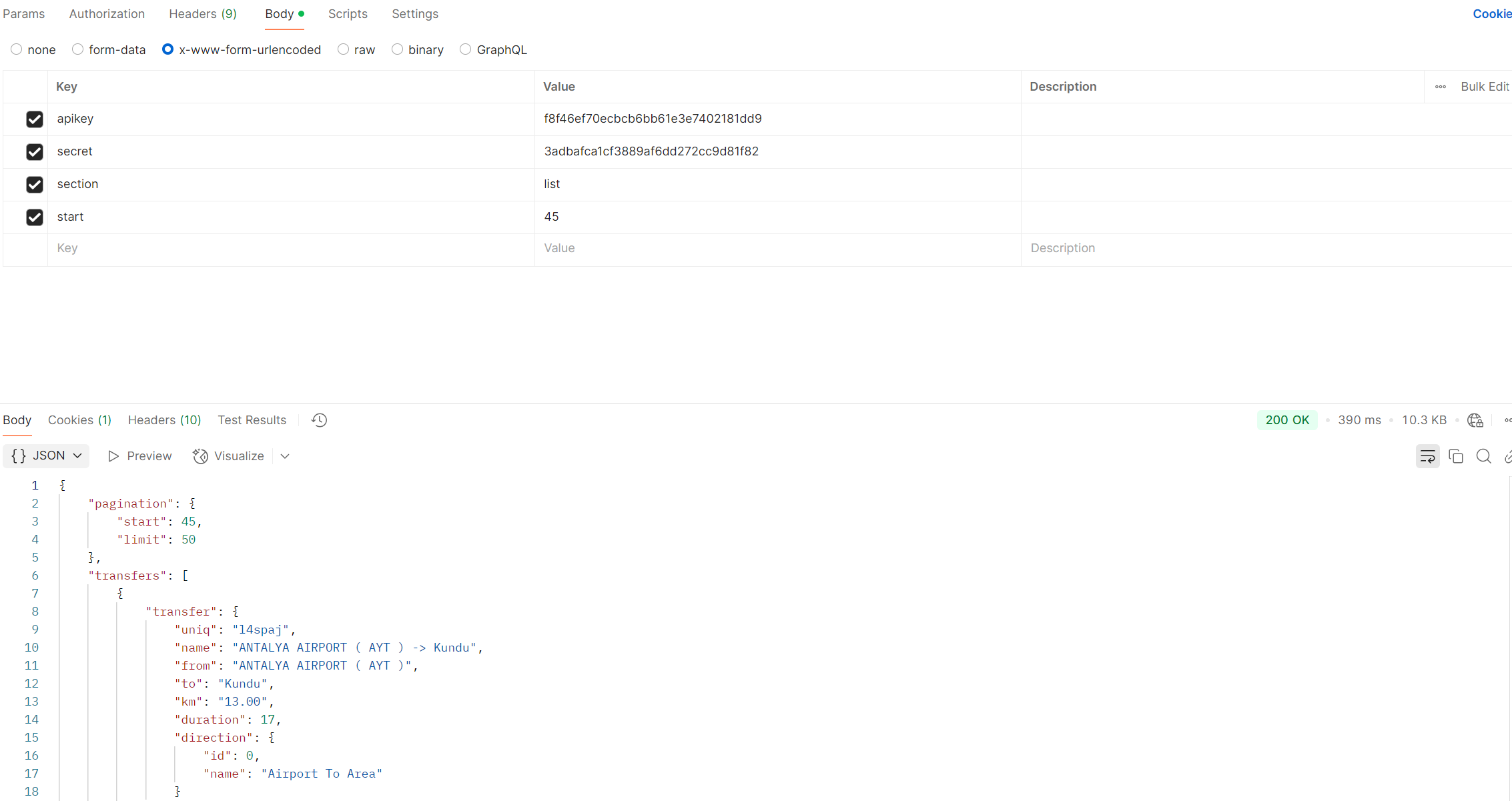Open the three-dot column options menu
This screenshot has width=1512, height=801.
[1441, 87]
